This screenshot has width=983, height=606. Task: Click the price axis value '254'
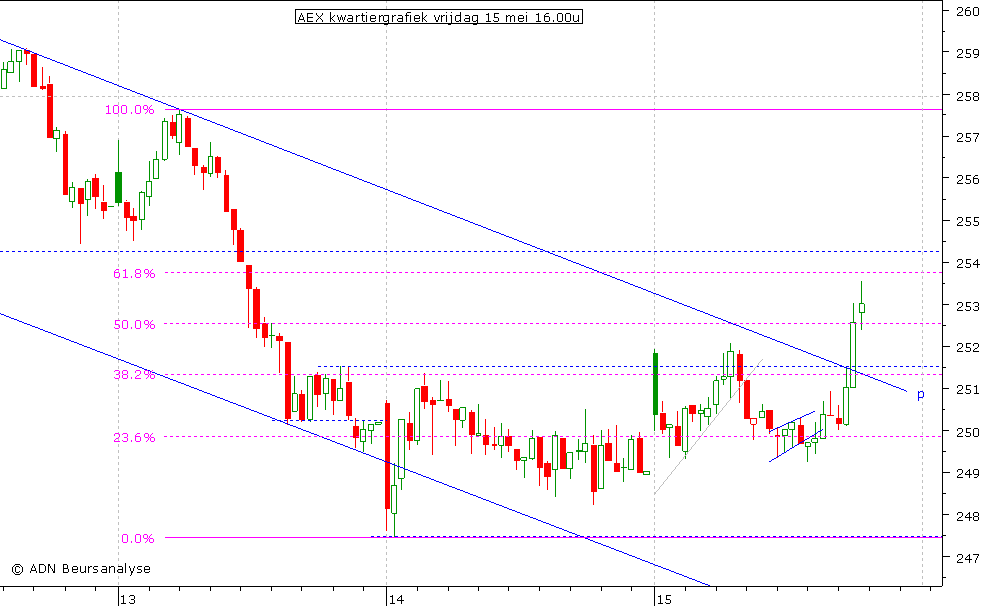(x=967, y=263)
